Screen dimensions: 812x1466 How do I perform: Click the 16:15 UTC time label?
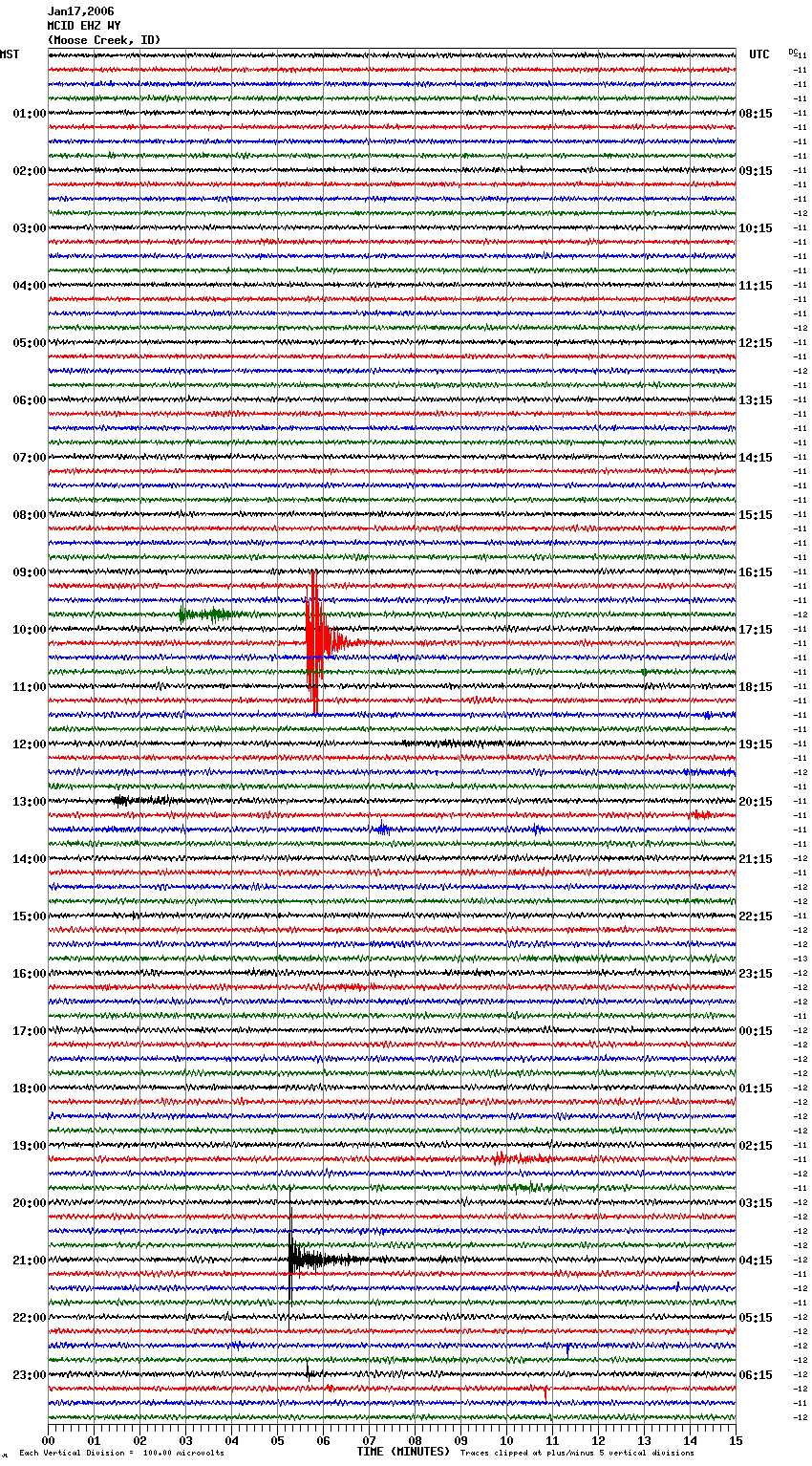[x=756, y=572]
